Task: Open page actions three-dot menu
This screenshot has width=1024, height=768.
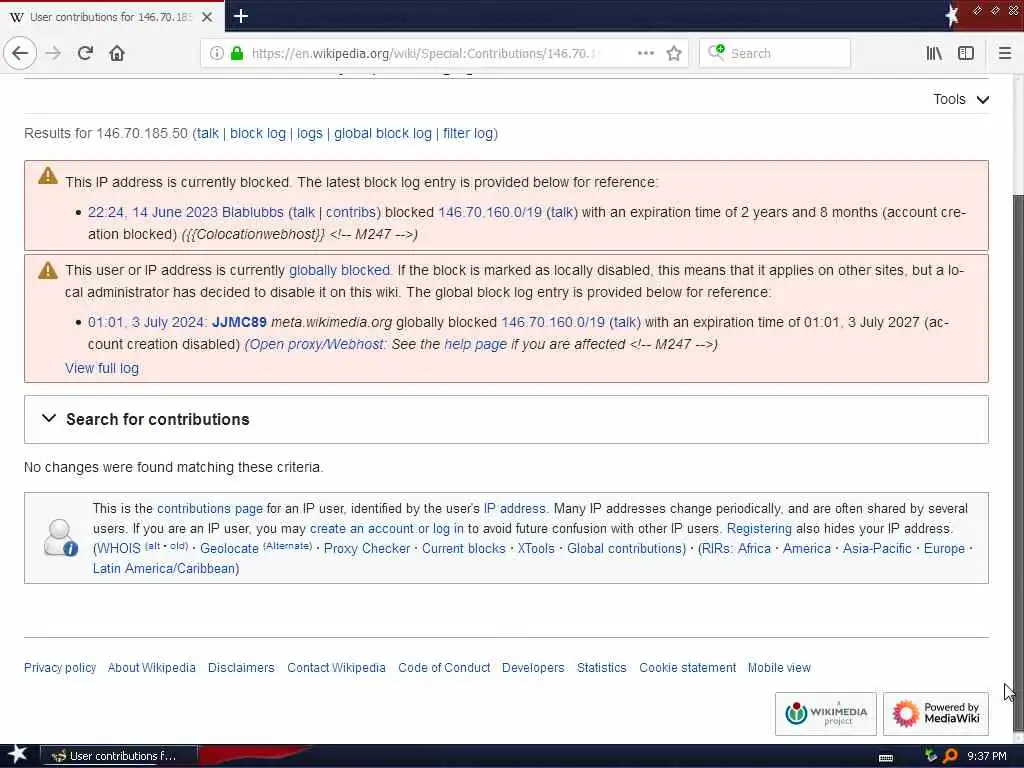Action: coord(645,54)
